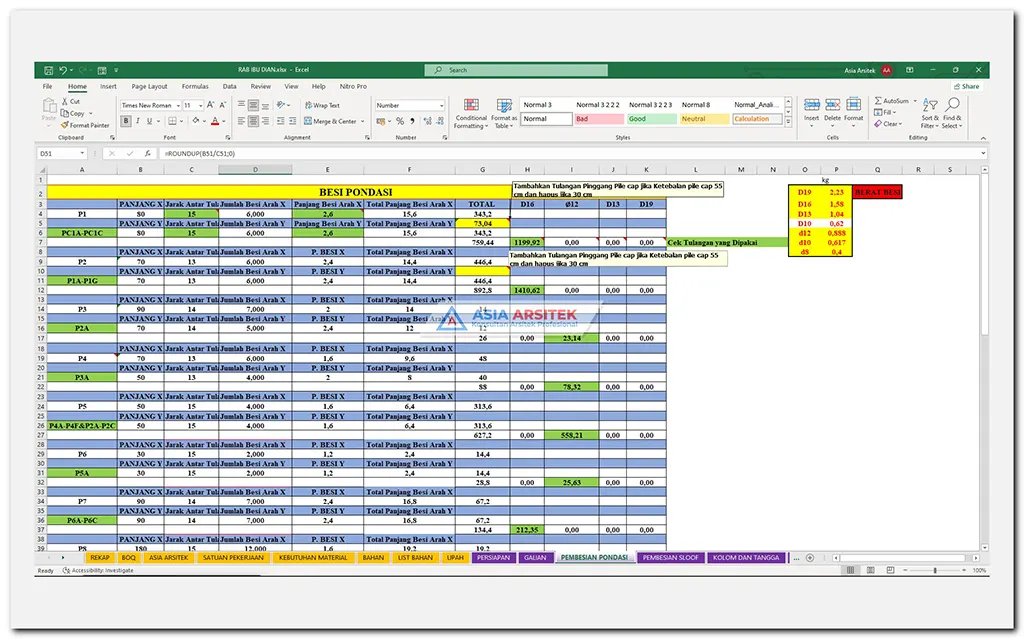Open the Nitro Pro tab
The width and height of the screenshot is (1024, 639).
coord(353,86)
